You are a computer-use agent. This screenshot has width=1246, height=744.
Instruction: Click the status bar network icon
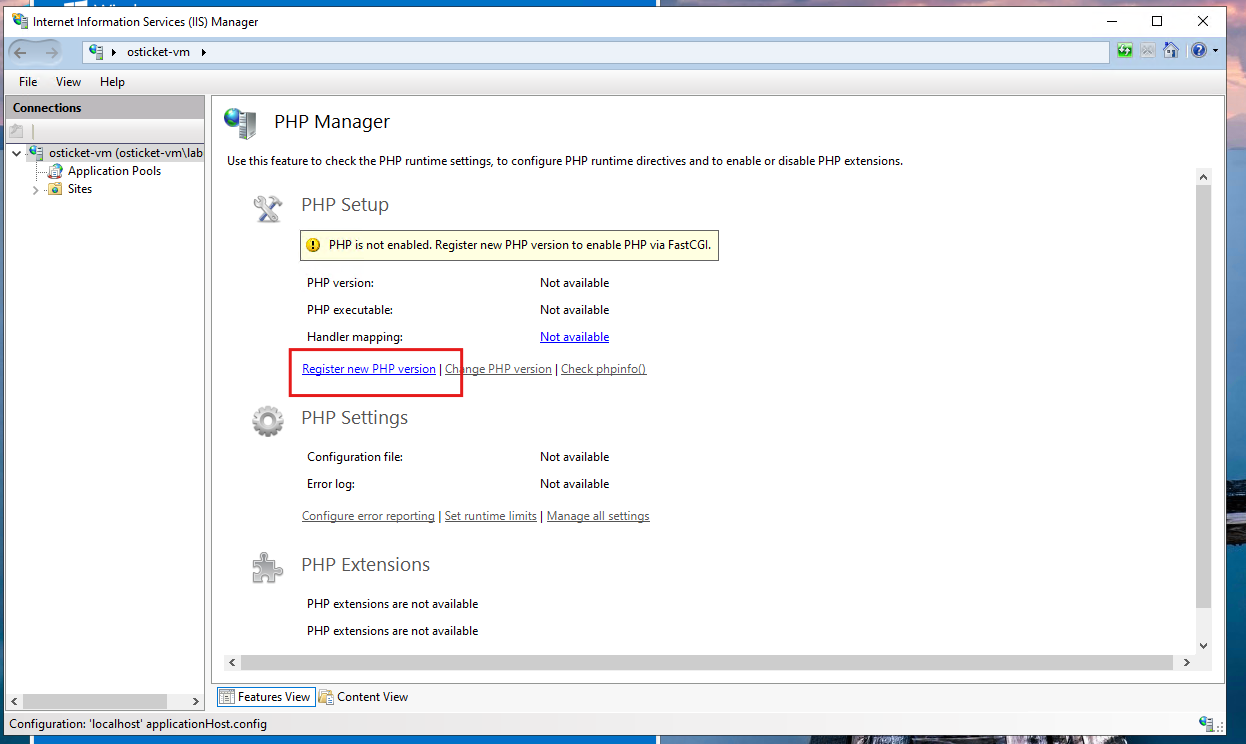[1206, 723]
